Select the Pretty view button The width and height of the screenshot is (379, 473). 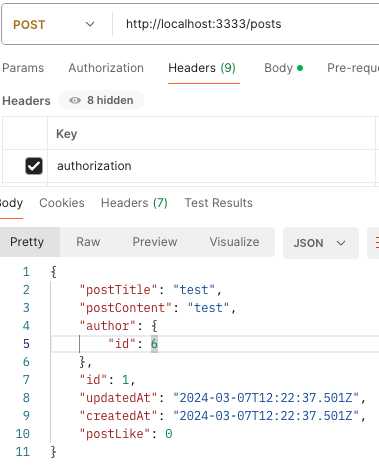[27, 242]
